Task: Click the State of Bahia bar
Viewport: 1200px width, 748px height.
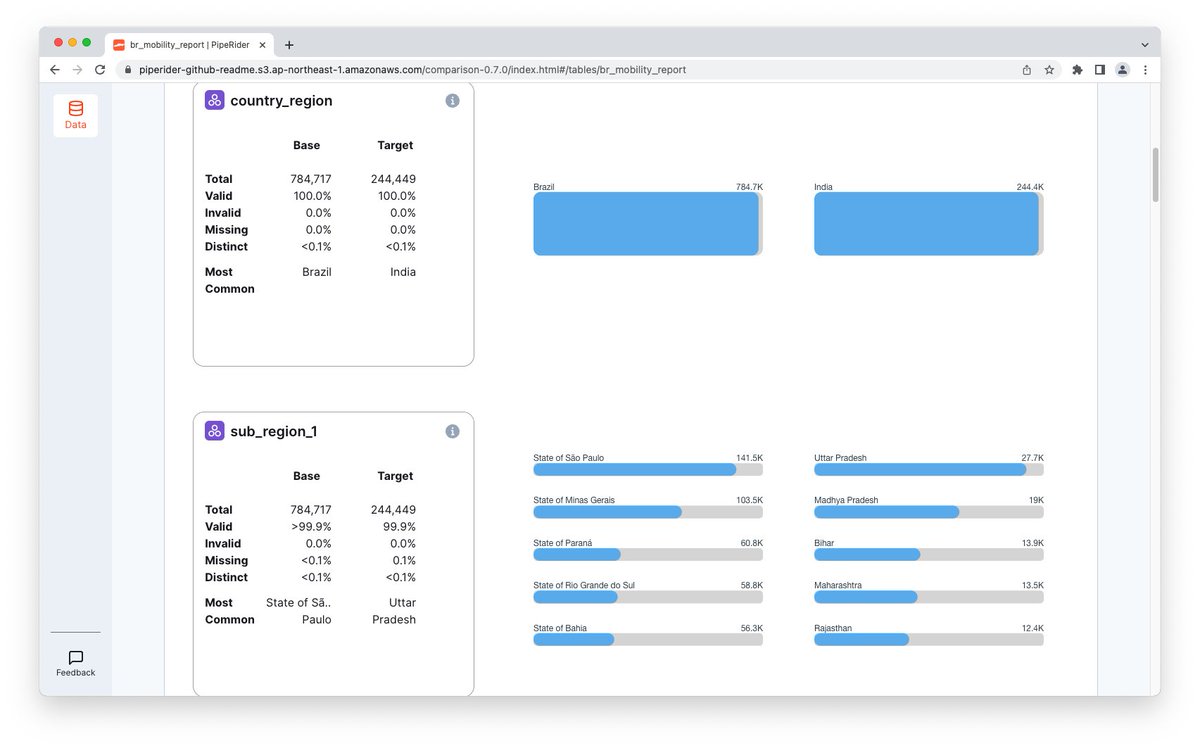Action: click(648, 639)
